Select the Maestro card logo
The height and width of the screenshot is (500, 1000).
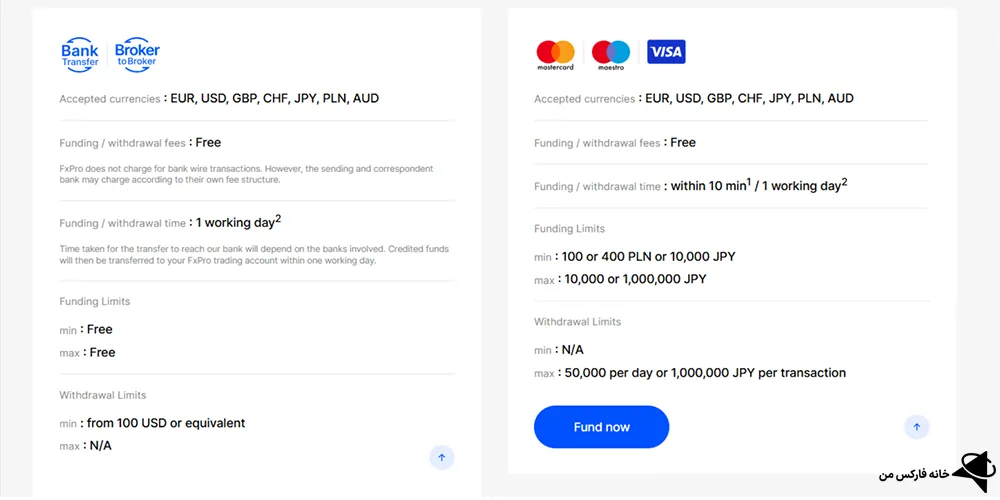click(610, 55)
